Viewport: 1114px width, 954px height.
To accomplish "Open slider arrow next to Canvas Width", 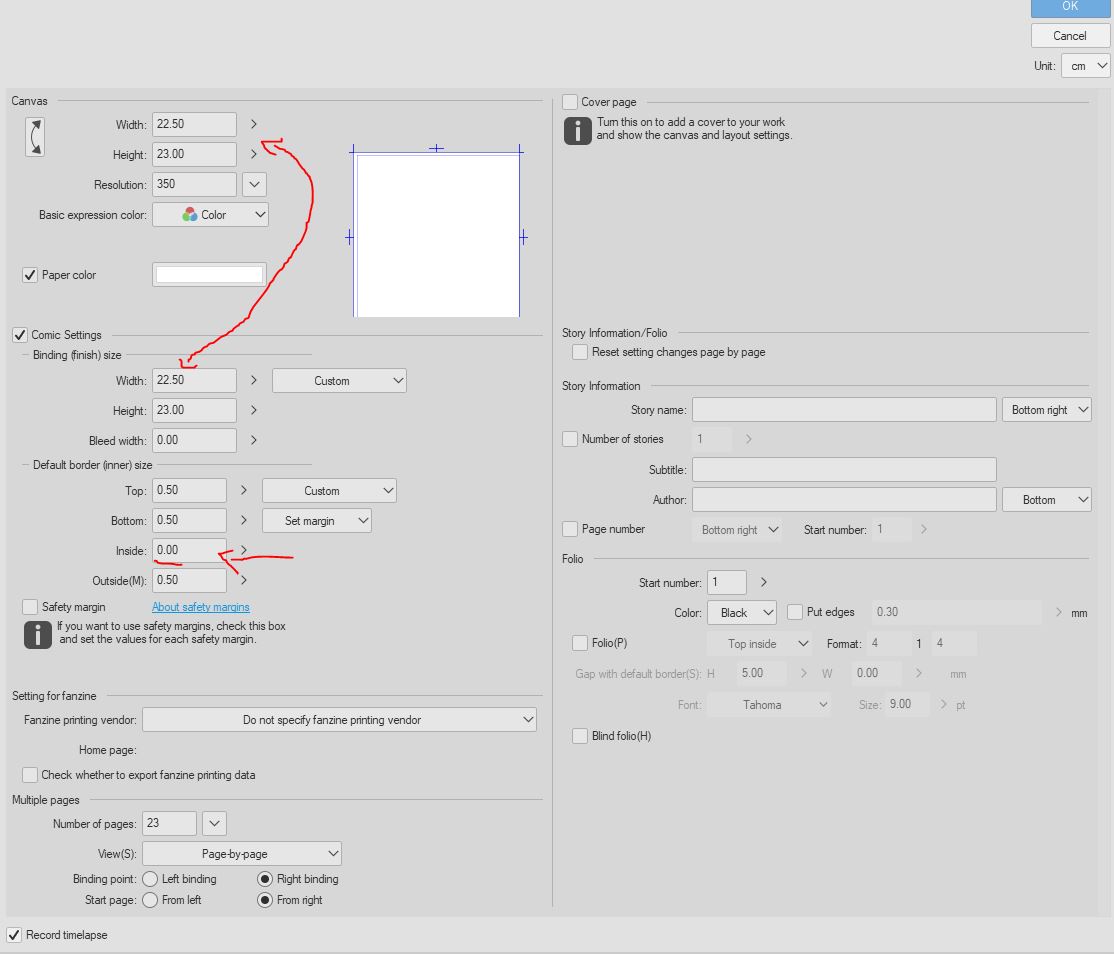I will [254, 124].
